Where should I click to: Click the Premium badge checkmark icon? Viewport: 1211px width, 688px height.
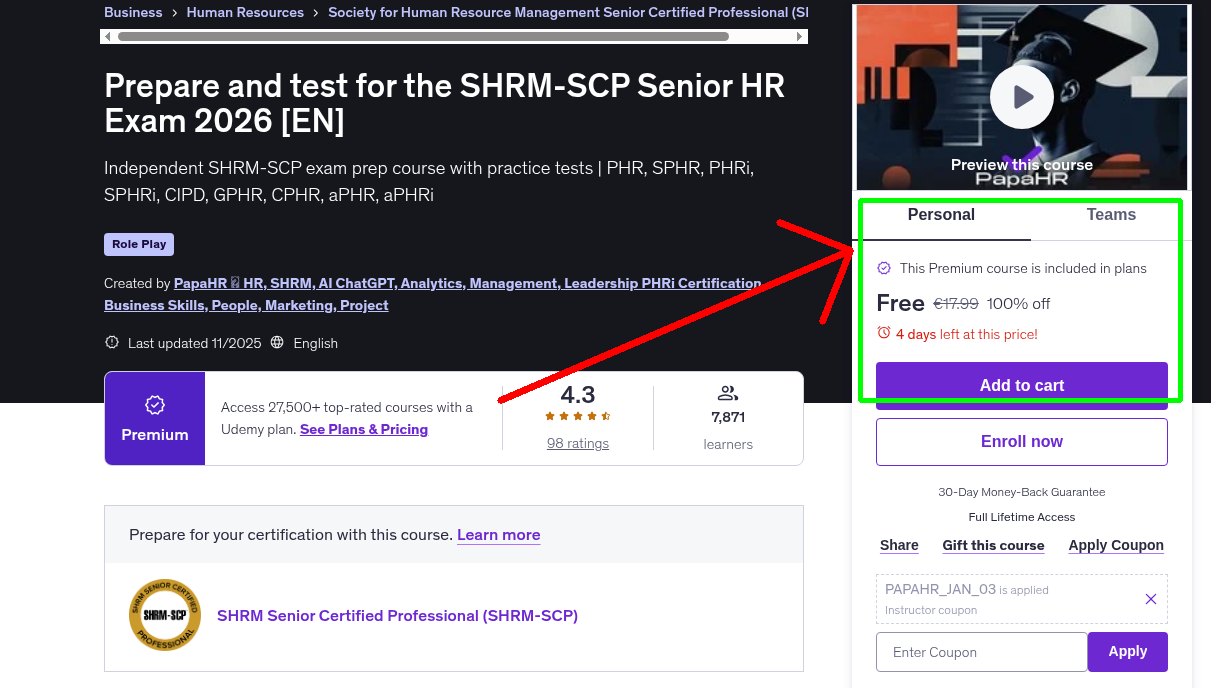click(154, 405)
